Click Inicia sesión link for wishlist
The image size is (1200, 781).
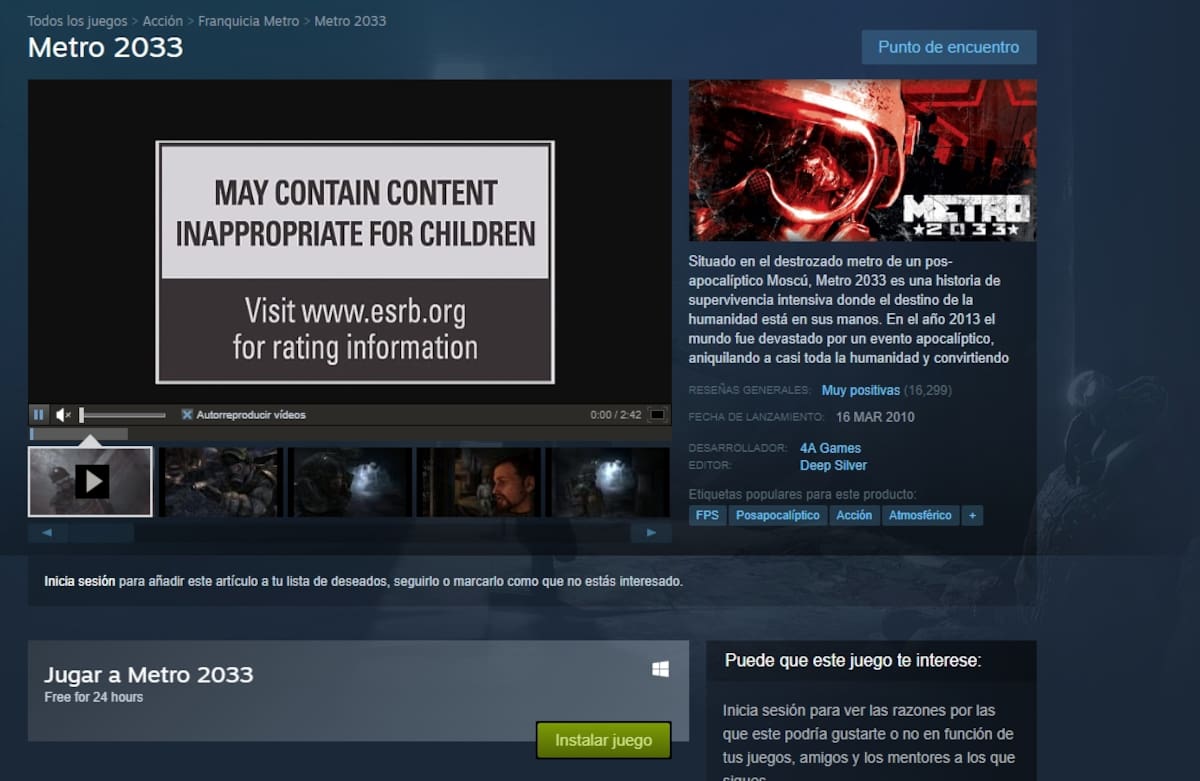[80, 581]
